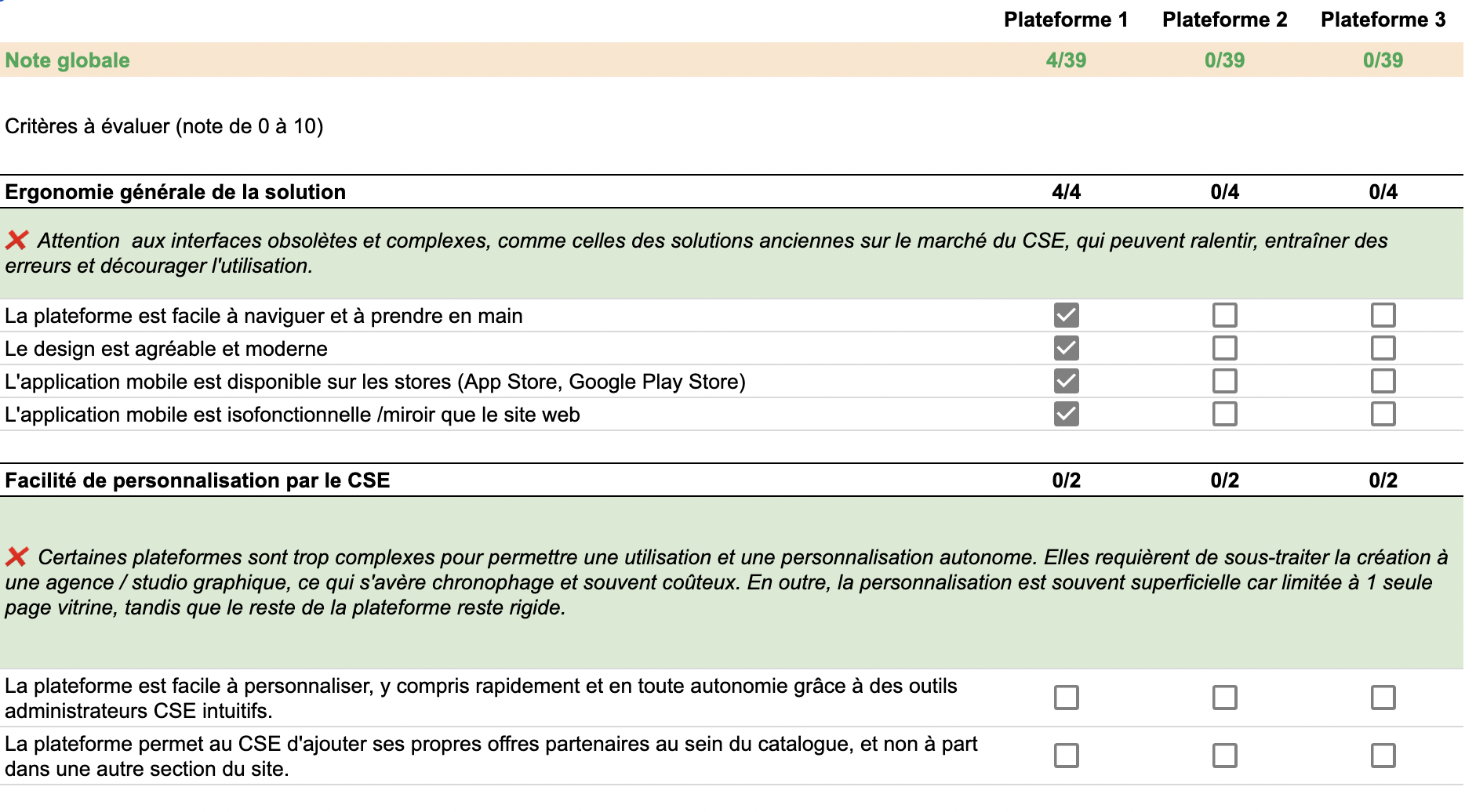
Task: Check 'propres offres partenaires' for Plateforme 1
Action: pyautogui.click(x=1066, y=756)
